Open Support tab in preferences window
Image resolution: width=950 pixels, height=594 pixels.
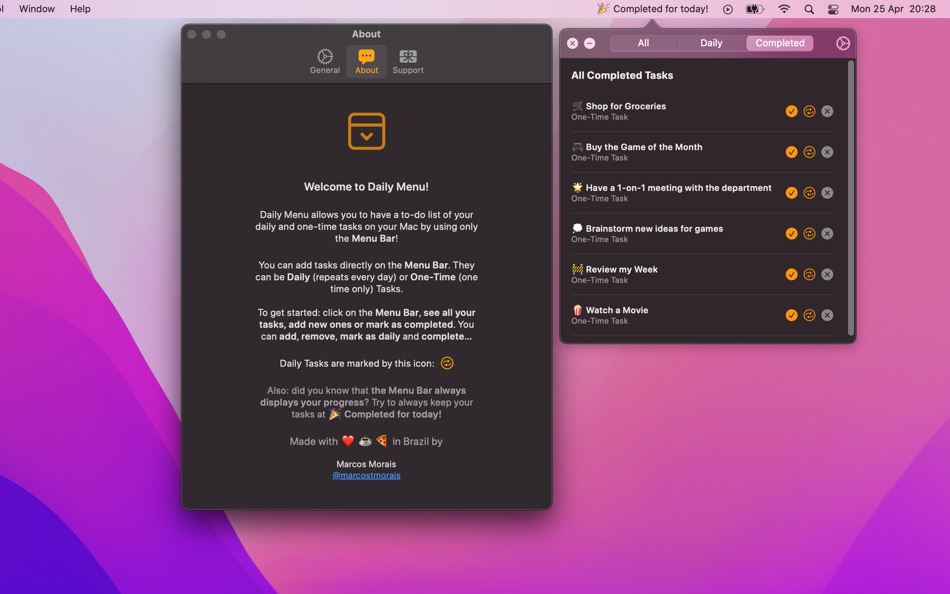coord(408,62)
